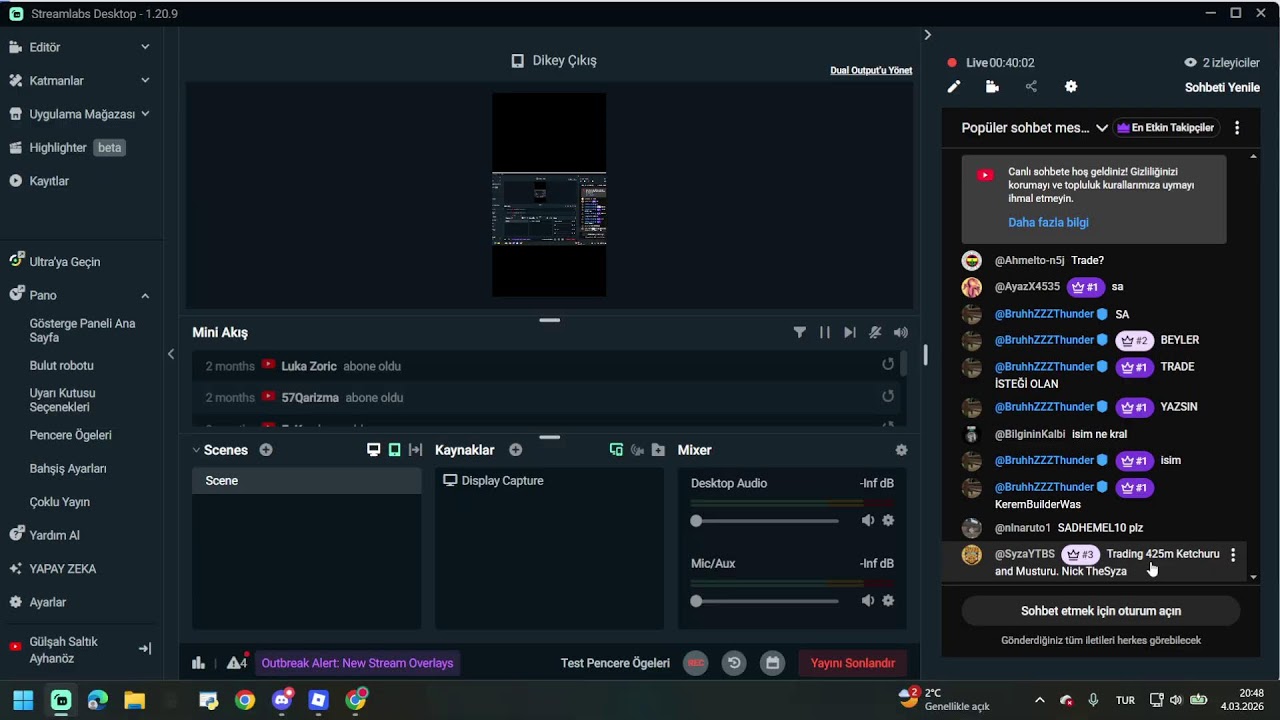
Task: Open Bahşiş Ayarları
Action: click(x=68, y=468)
